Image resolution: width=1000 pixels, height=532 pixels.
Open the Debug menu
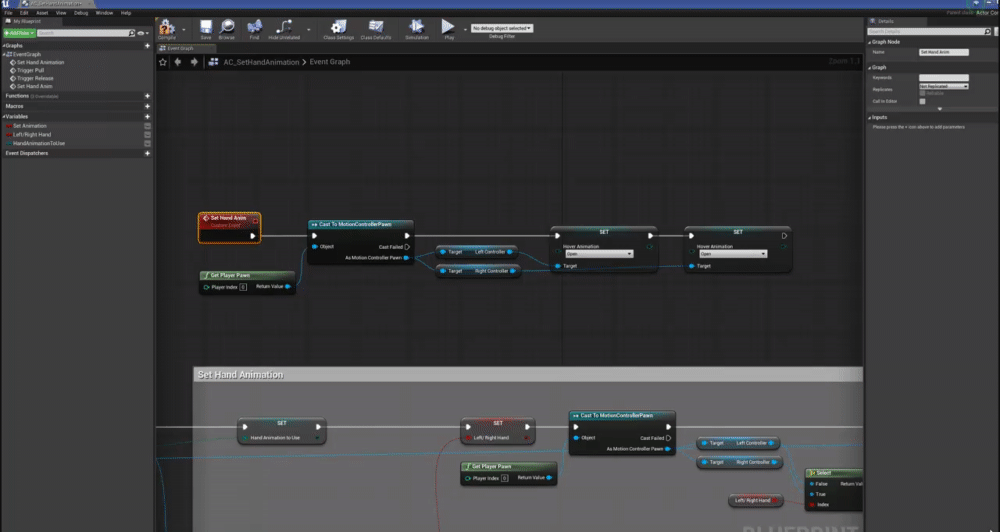click(81, 13)
